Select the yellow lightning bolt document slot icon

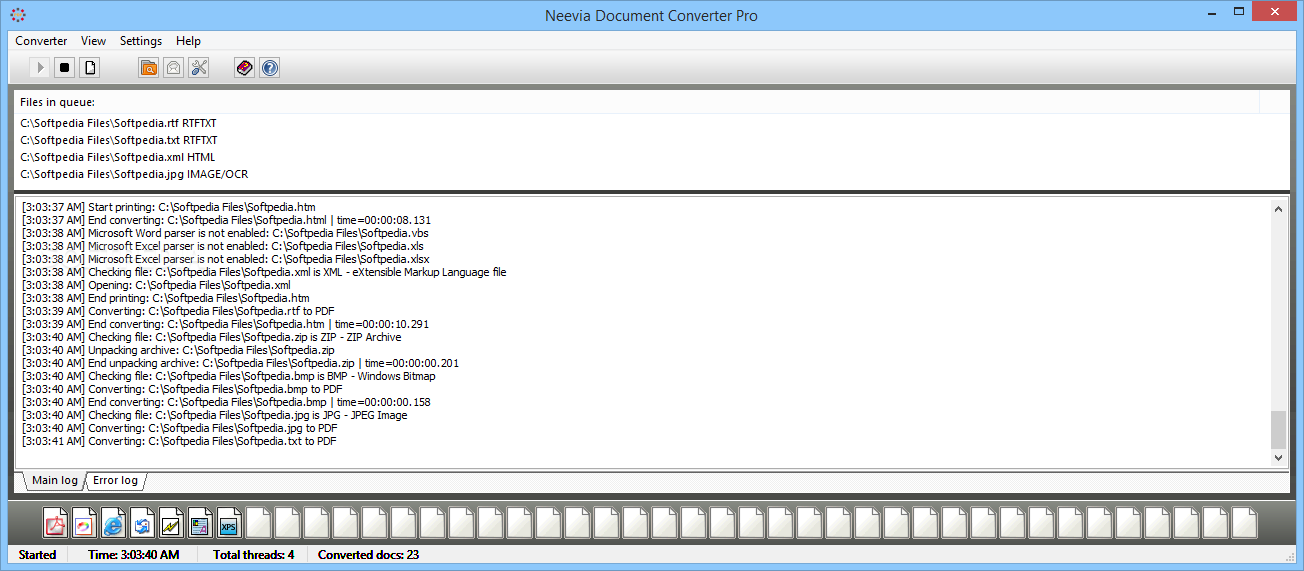click(171, 523)
